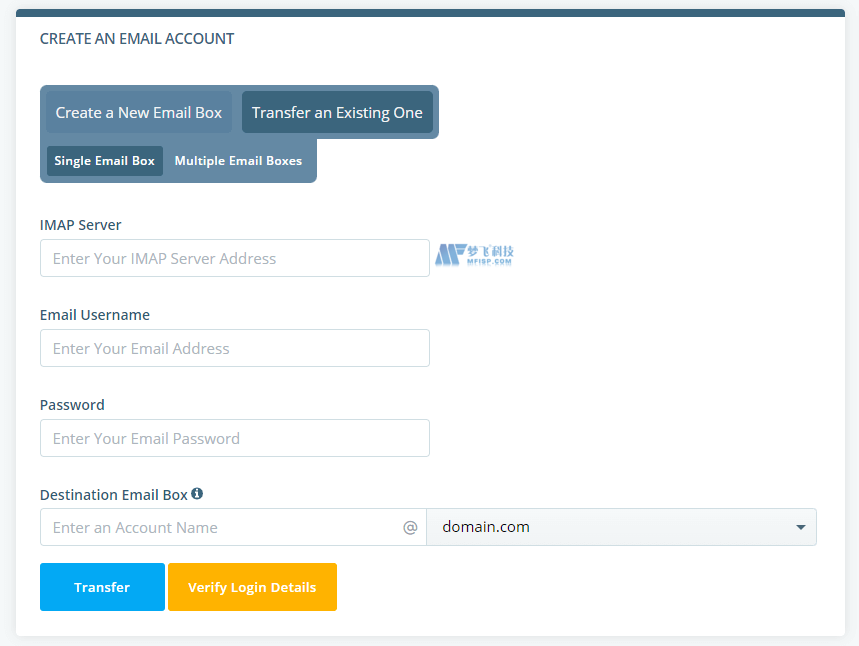Click the IMAP Server label
The height and width of the screenshot is (646, 859).
click(81, 225)
